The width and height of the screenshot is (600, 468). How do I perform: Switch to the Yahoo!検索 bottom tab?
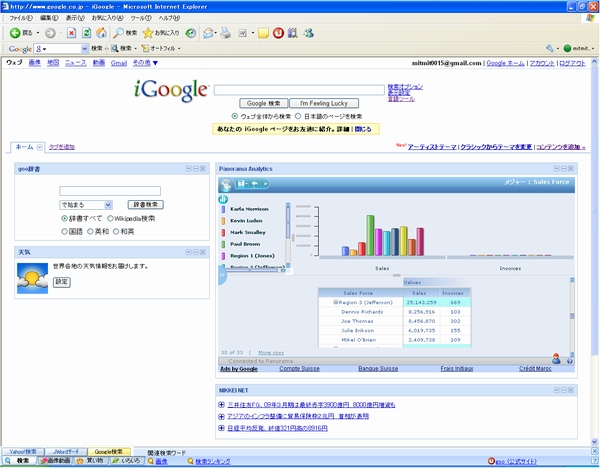pos(23,452)
